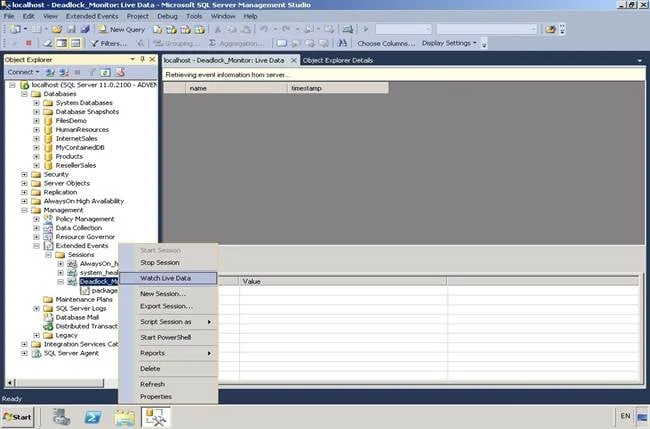The image size is (650, 429).
Task: Click the Value column header in details pane
Action: (343, 281)
